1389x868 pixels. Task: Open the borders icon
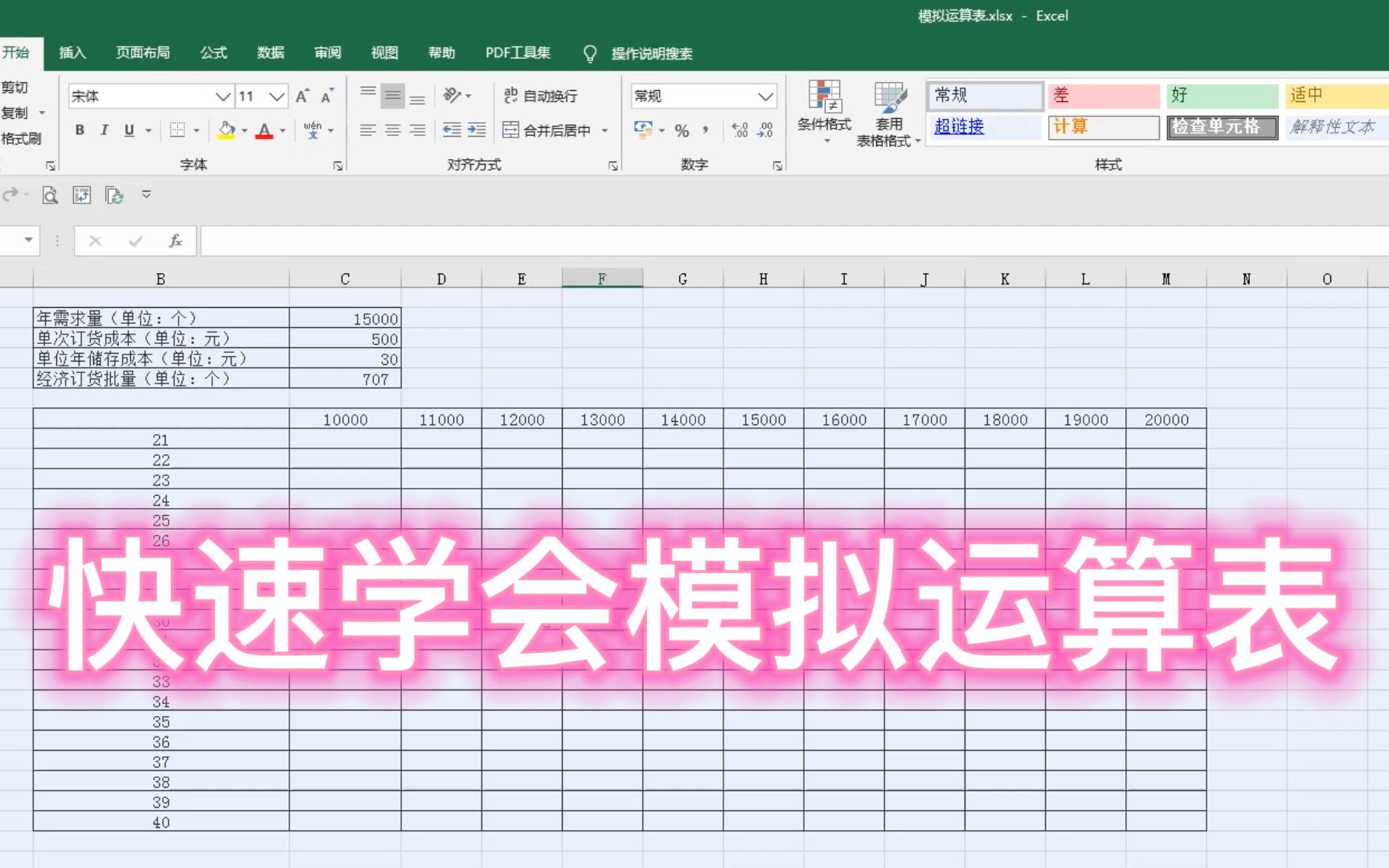[178, 130]
